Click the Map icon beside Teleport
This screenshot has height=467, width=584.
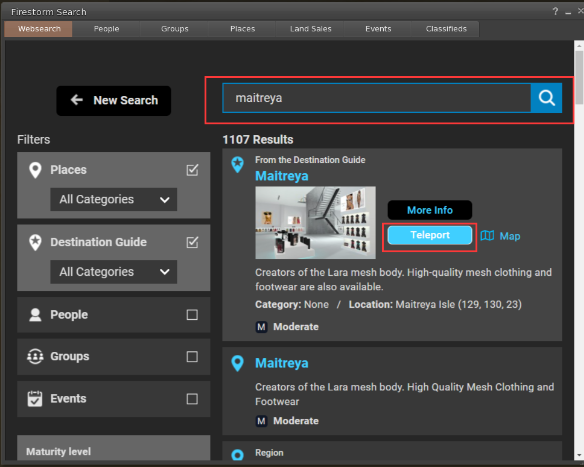pos(487,235)
